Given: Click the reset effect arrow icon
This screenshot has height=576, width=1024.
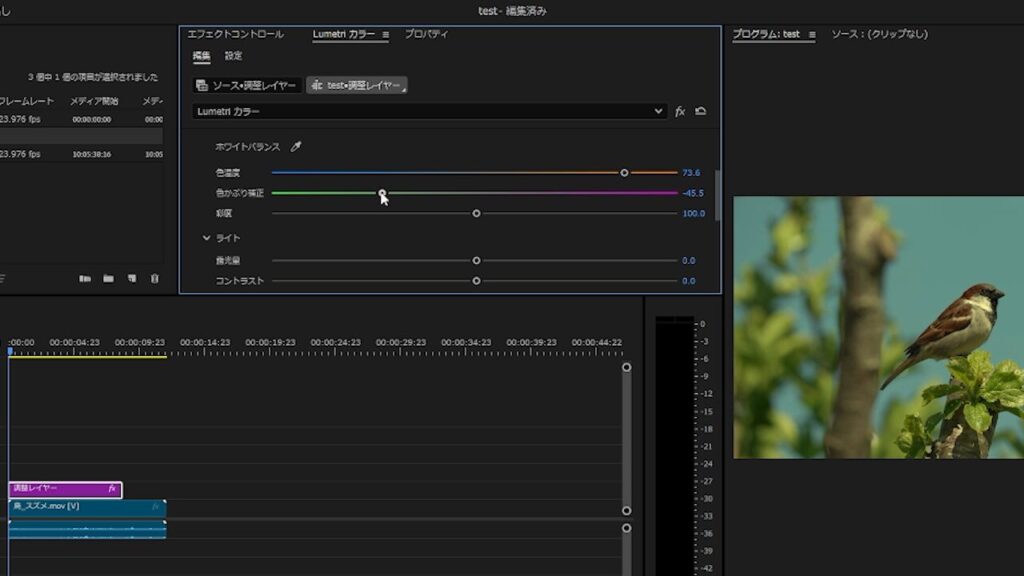Looking at the screenshot, I should [x=700, y=111].
